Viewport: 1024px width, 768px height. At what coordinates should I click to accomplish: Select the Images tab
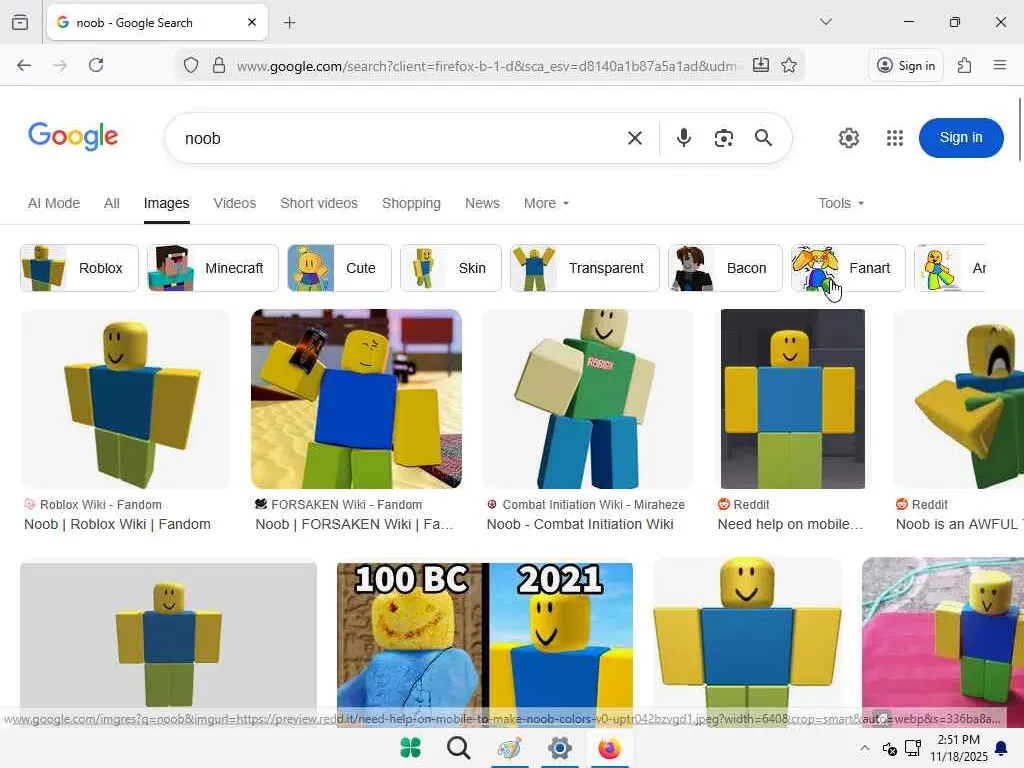[167, 204]
